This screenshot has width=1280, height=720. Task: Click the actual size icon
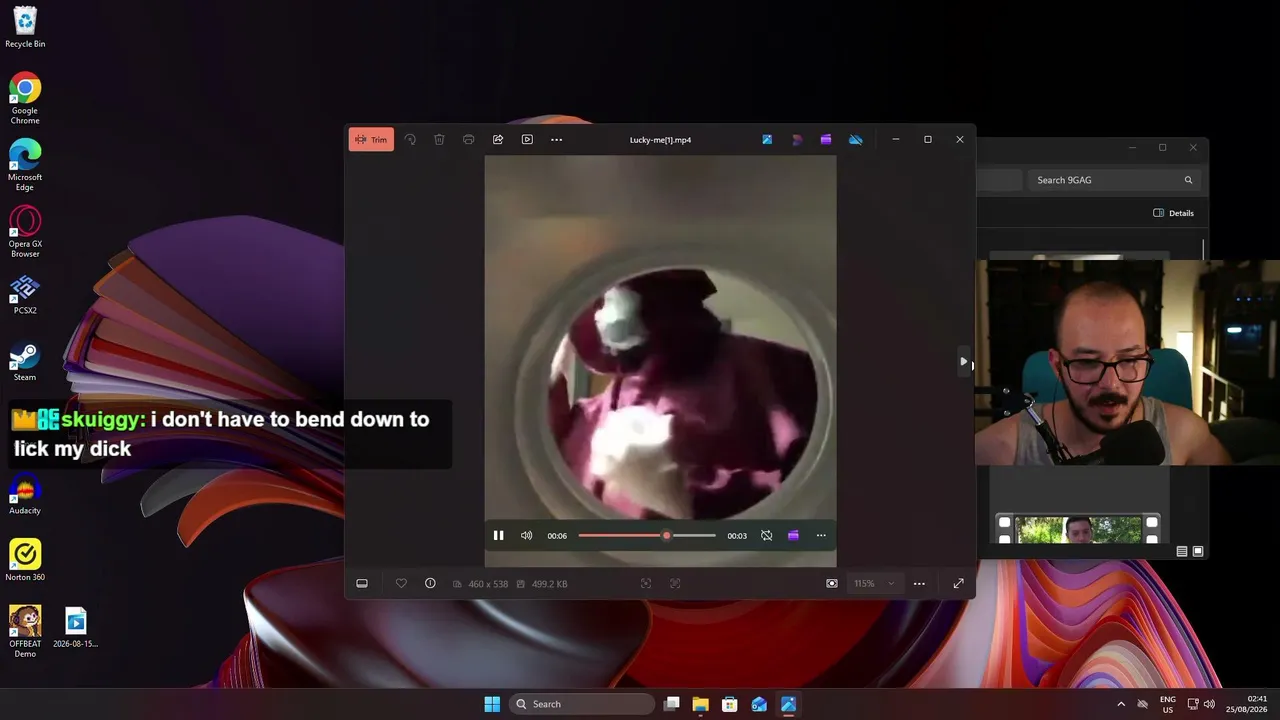[675, 584]
